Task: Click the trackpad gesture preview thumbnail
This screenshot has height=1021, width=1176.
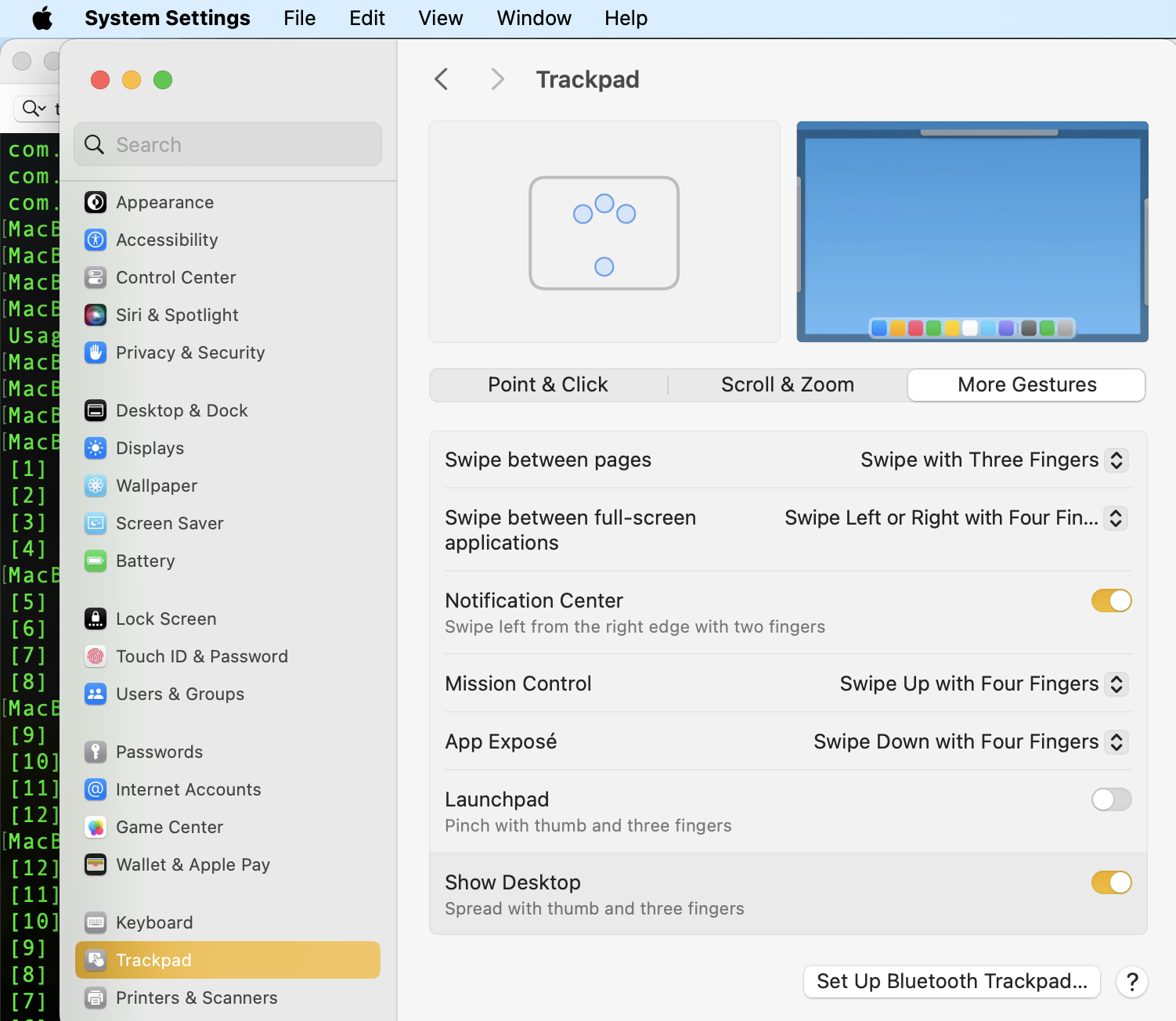Action: 604,232
